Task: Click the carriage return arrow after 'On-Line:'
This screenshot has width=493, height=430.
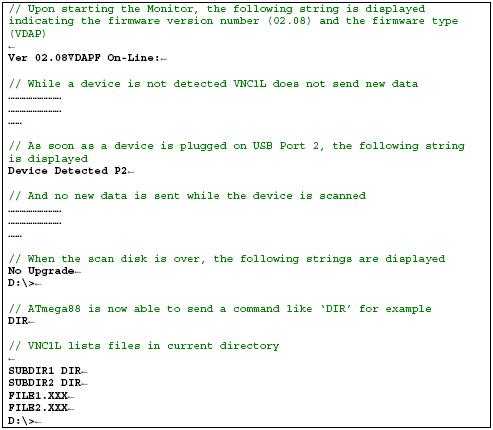Action: point(164,59)
